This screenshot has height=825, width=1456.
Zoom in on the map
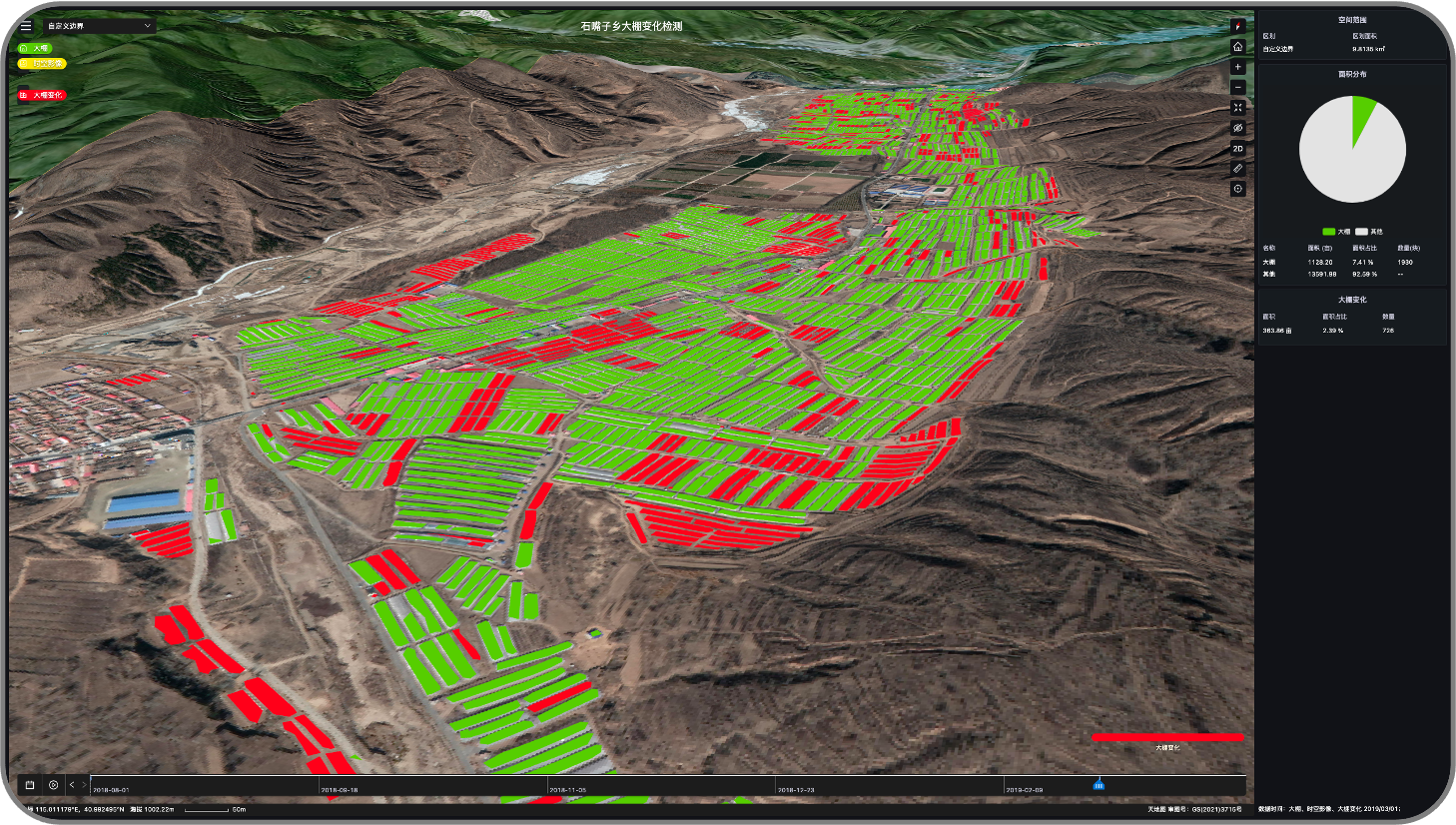[1238, 67]
